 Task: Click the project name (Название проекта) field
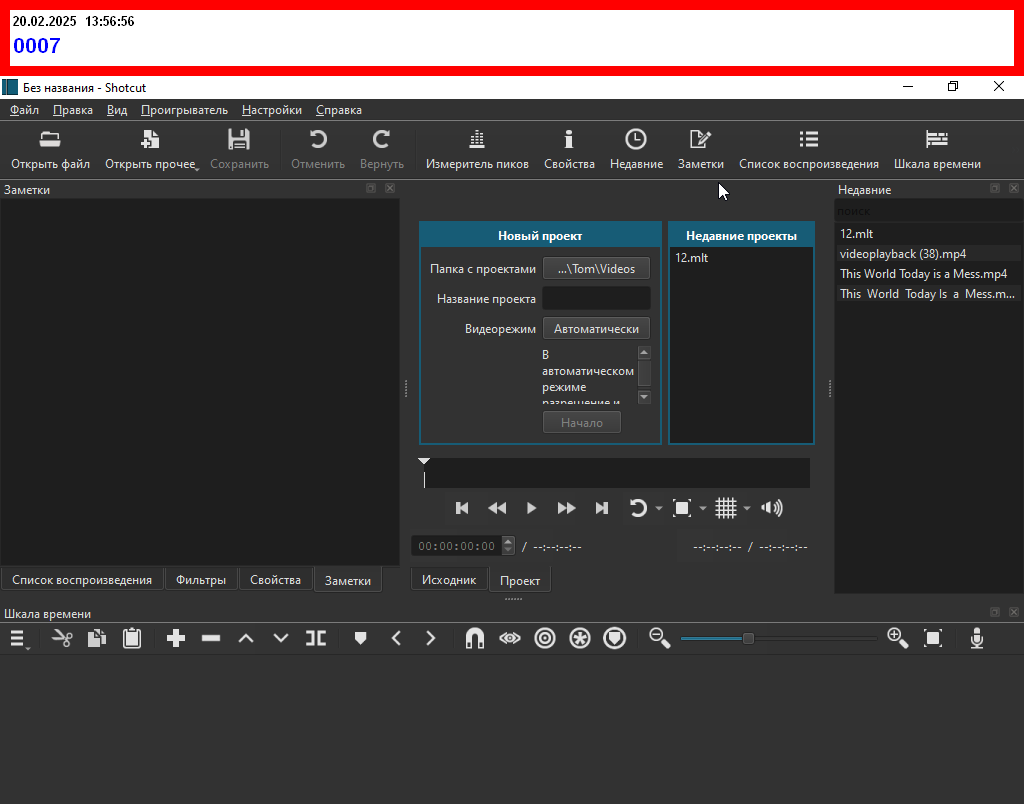coord(596,298)
